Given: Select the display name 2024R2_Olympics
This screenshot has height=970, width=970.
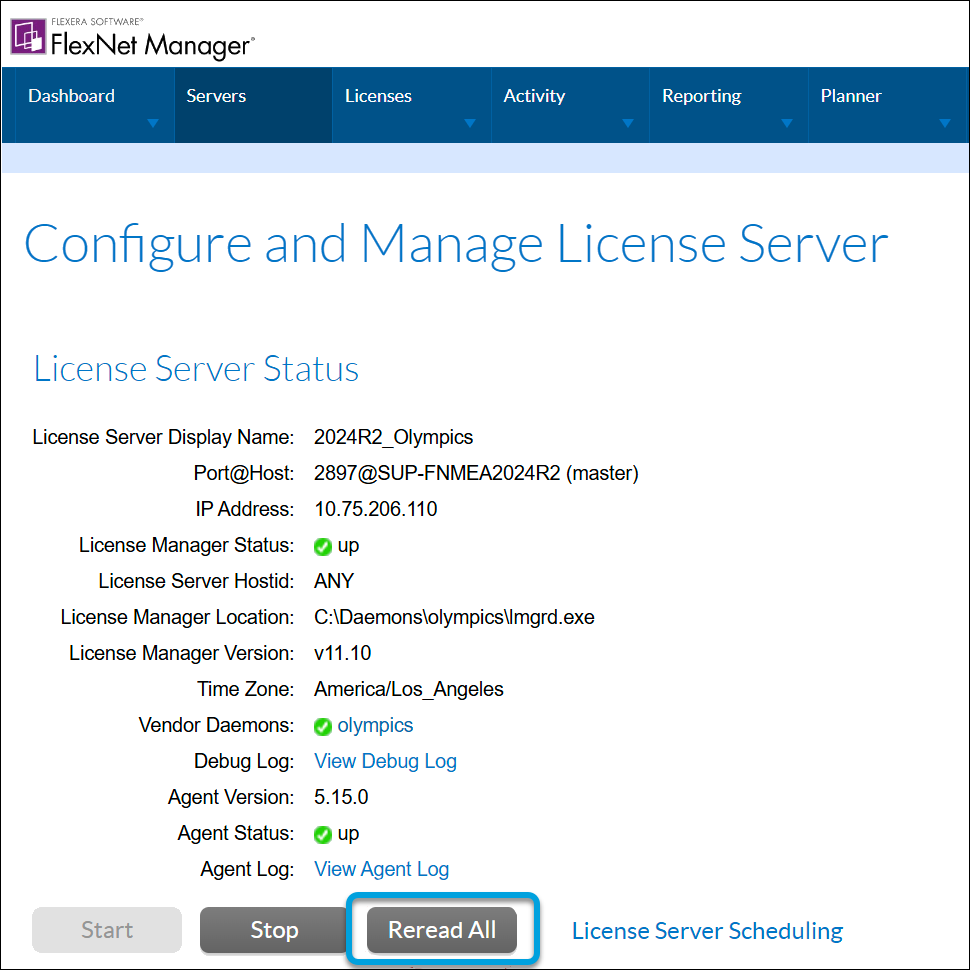Looking at the screenshot, I should pyautogui.click(x=393, y=437).
